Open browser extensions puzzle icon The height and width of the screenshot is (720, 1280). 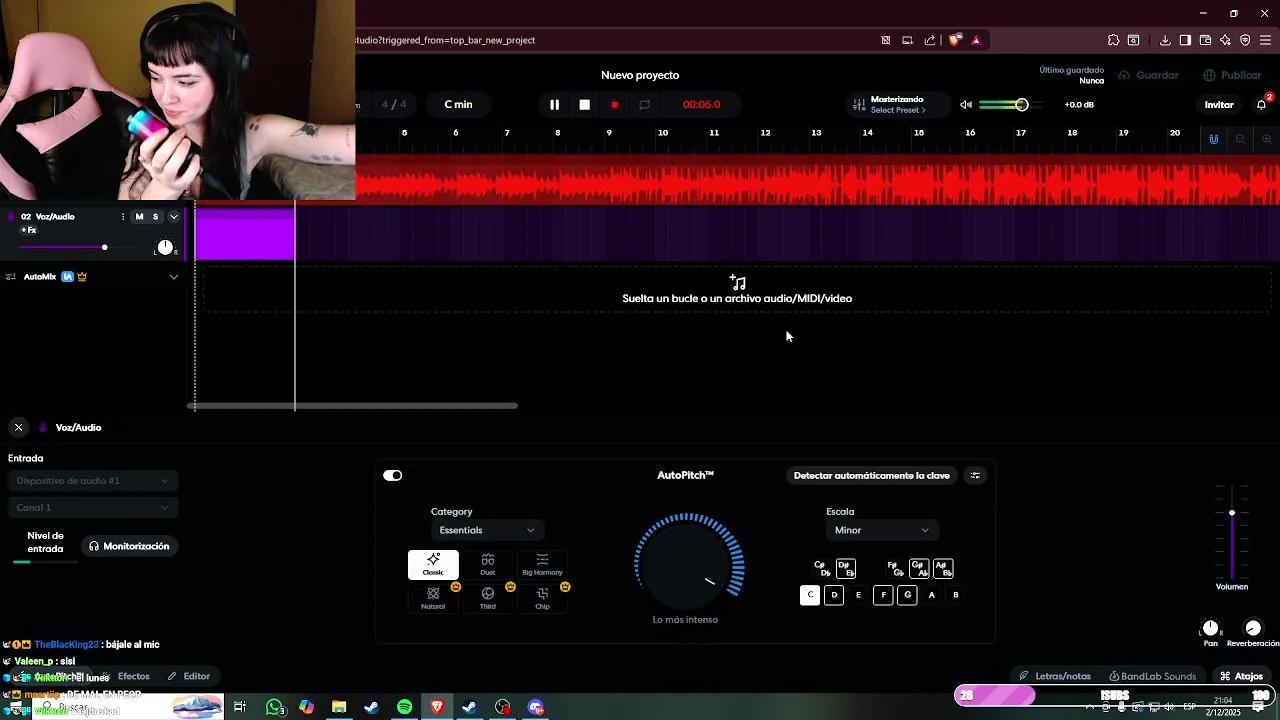pyautogui.click(x=1113, y=40)
